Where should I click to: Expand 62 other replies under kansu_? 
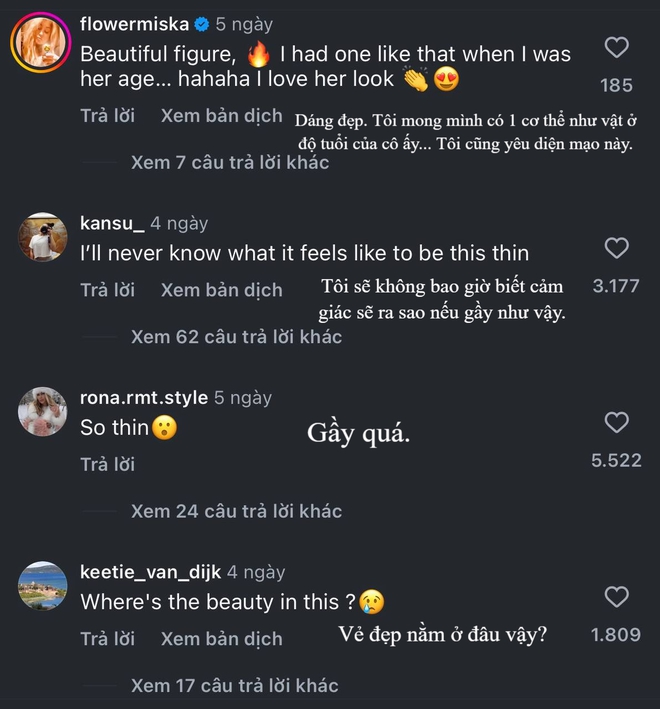[236, 337]
